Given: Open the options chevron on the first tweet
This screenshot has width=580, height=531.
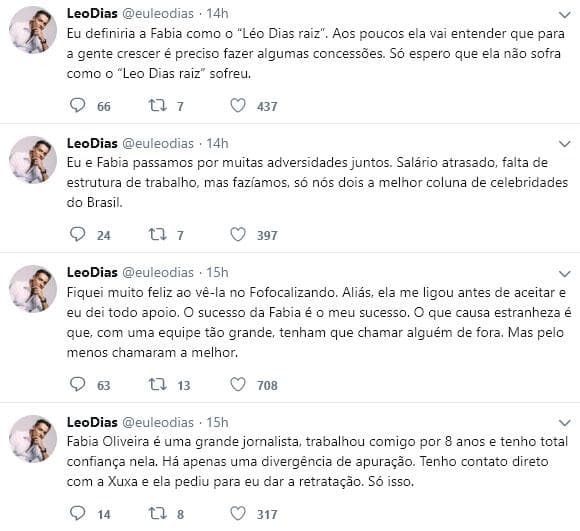Looking at the screenshot, I should pyautogui.click(x=564, y=15).
